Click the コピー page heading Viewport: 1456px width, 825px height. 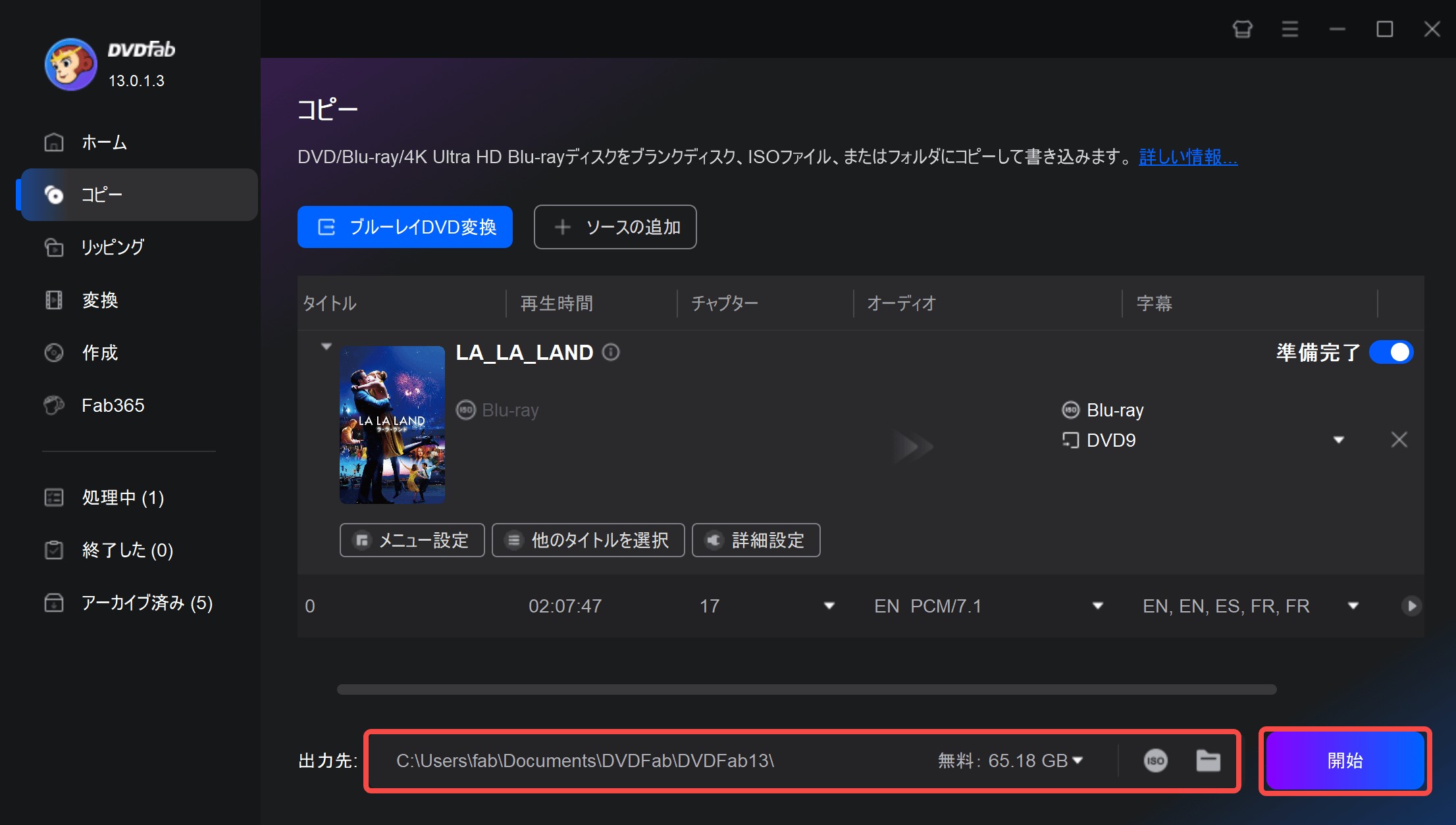click(327, 109)
